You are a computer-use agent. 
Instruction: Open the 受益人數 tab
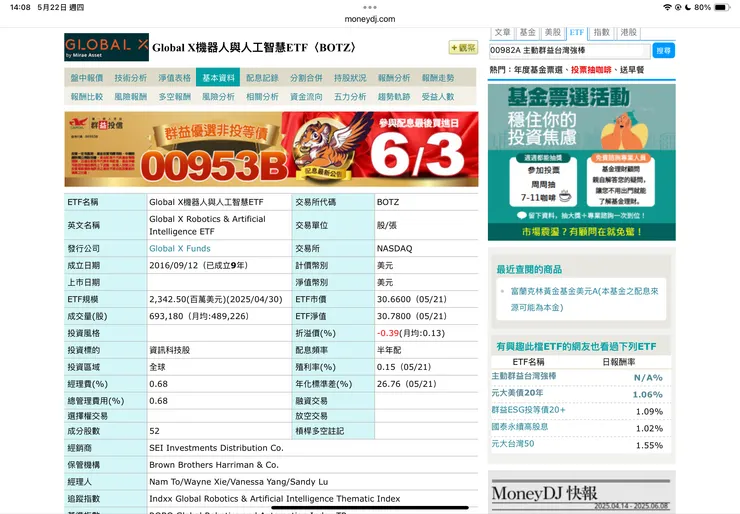(437, 97)
